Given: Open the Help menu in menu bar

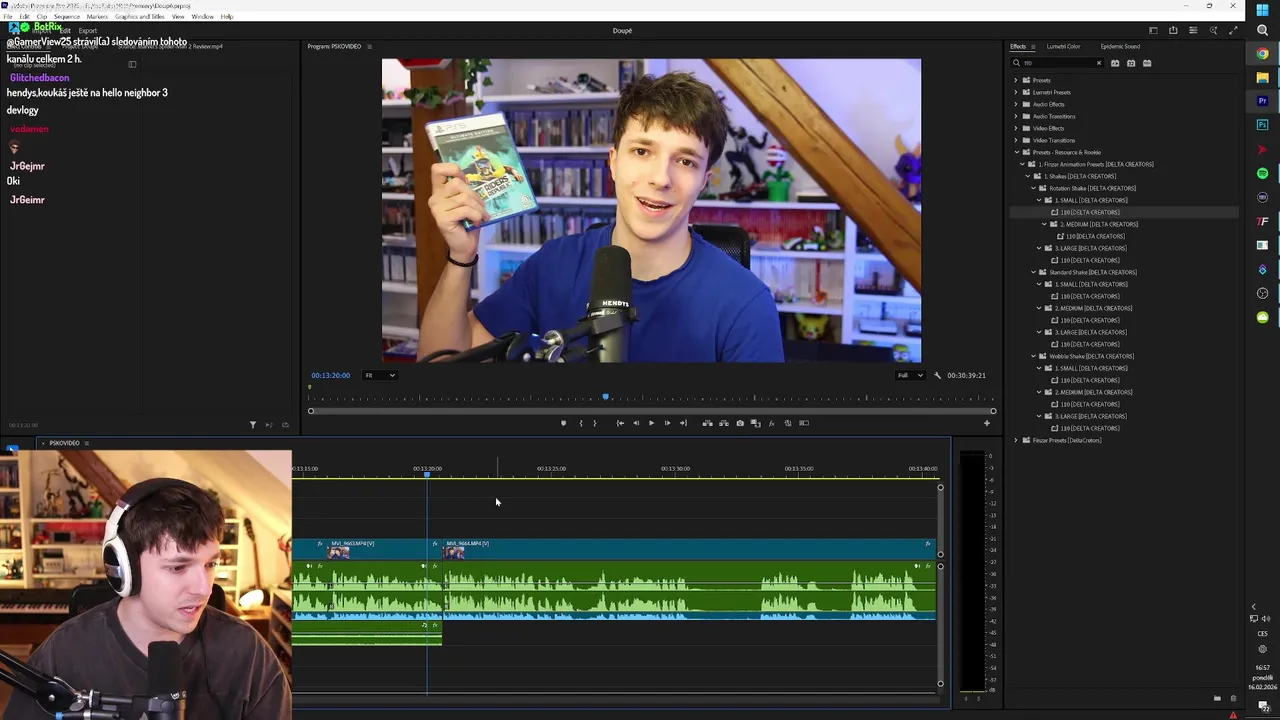Looking at the screenshot, I should [226, 17].
